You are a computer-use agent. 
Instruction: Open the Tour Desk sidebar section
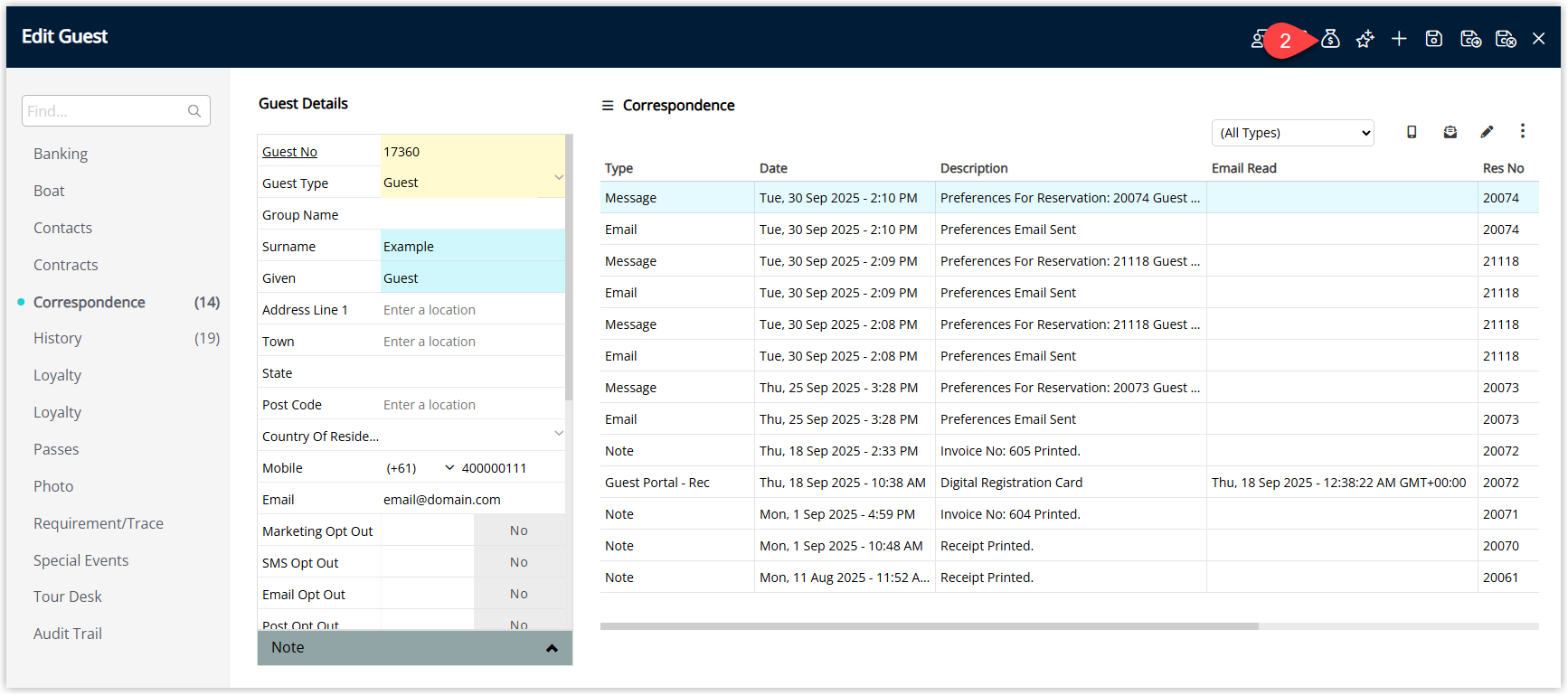click(68, 596)
